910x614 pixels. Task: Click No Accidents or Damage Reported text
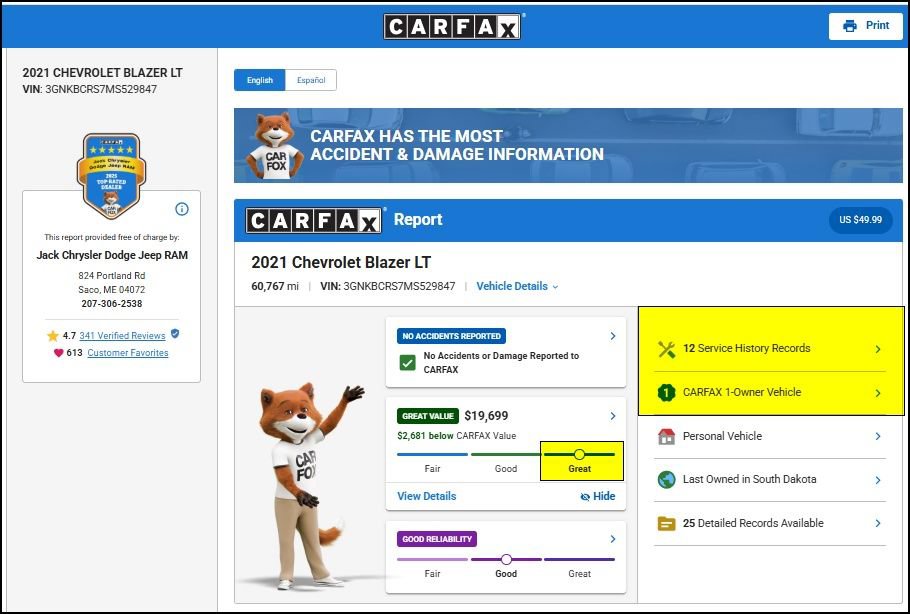501,363
